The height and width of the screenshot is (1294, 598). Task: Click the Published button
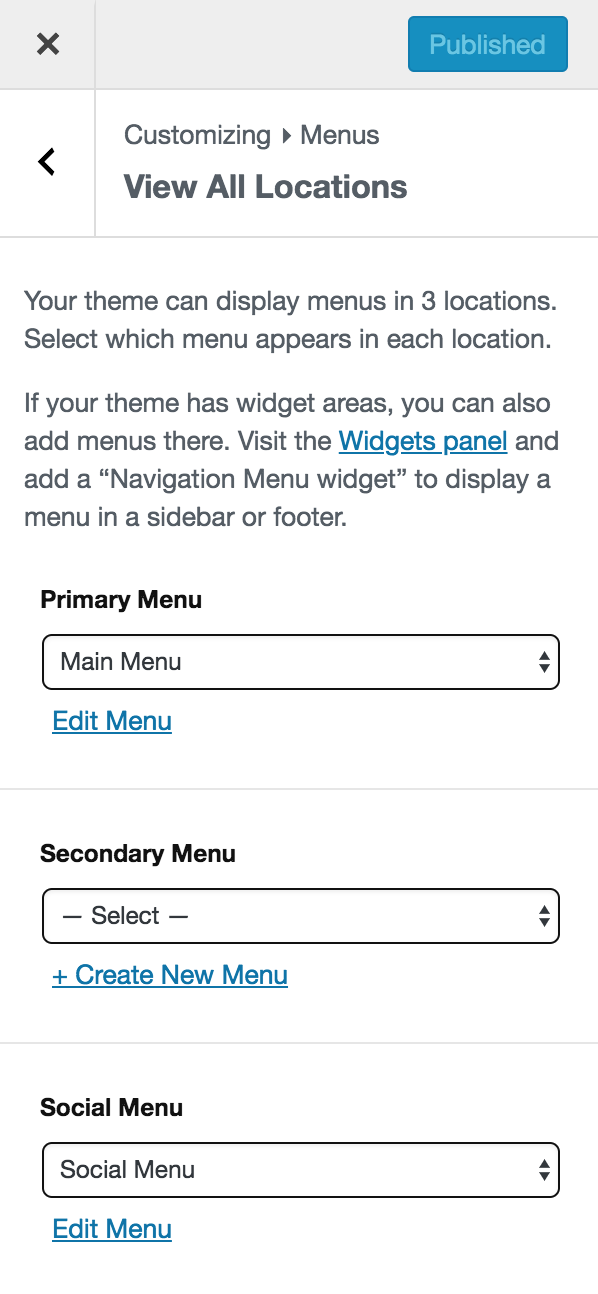[x=487, y=44]
